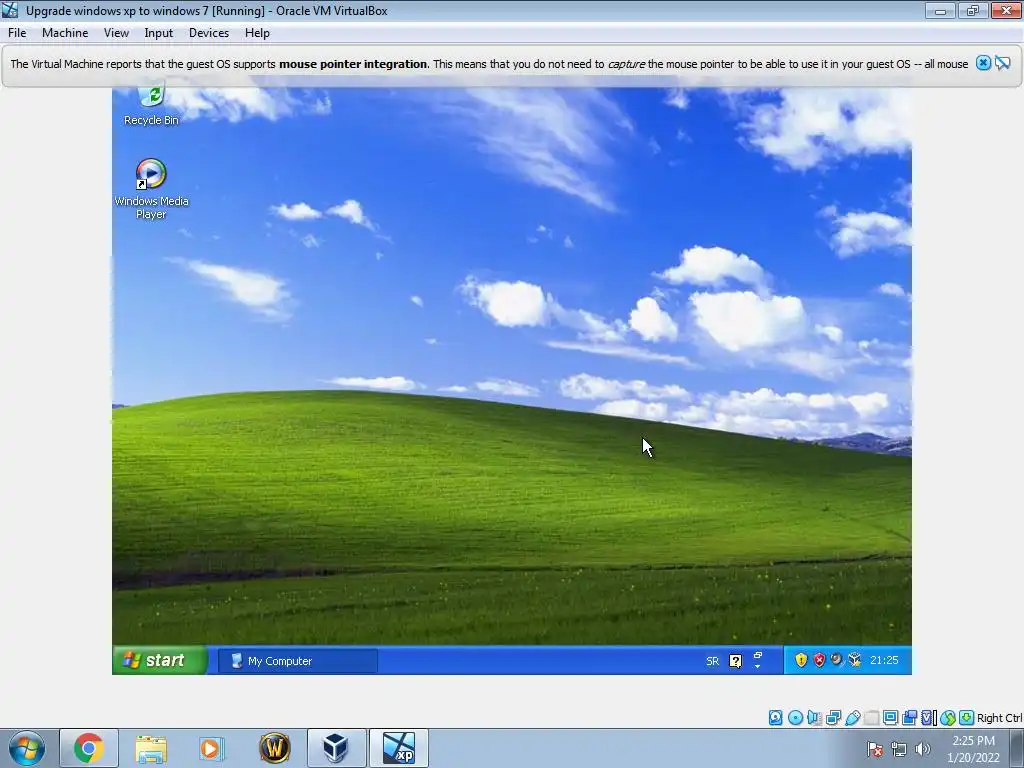Open the Input menu
This screenshot has width=1024, height=768.
(159, 33)
